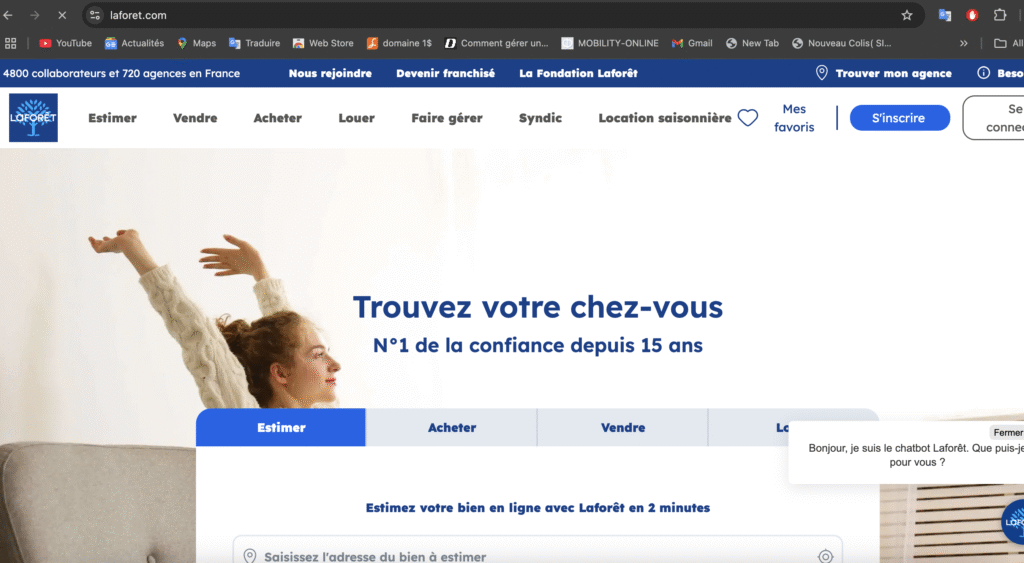The height and width of the screenshot is (563, 1024).
Task: Stop page loading with the X button
Action: click(x=62, y=15)
